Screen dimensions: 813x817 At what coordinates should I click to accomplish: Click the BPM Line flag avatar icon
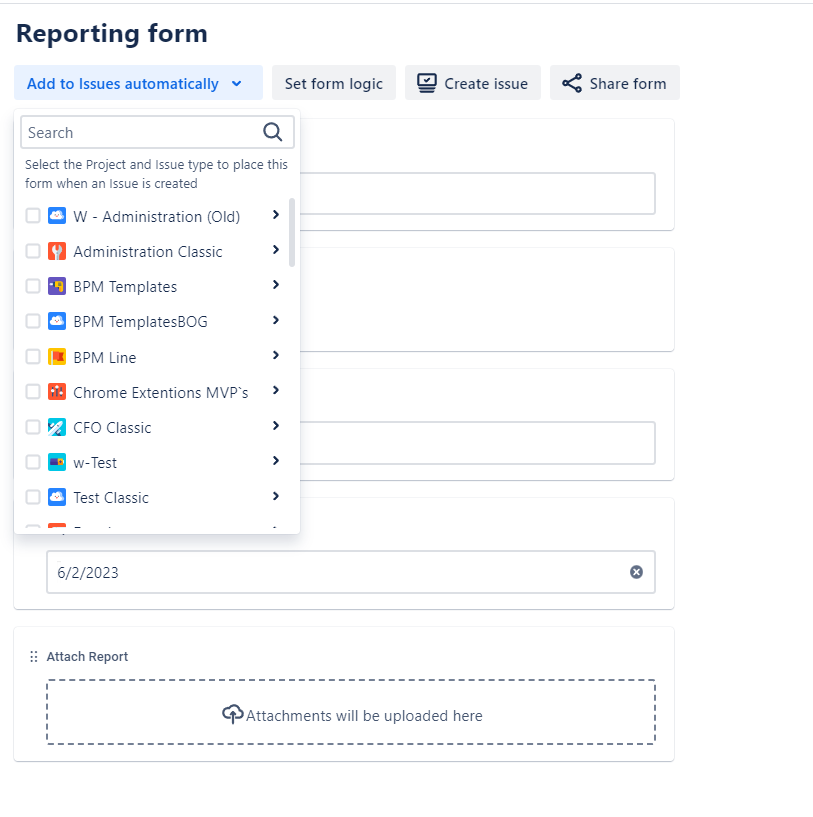coord(58,356)
